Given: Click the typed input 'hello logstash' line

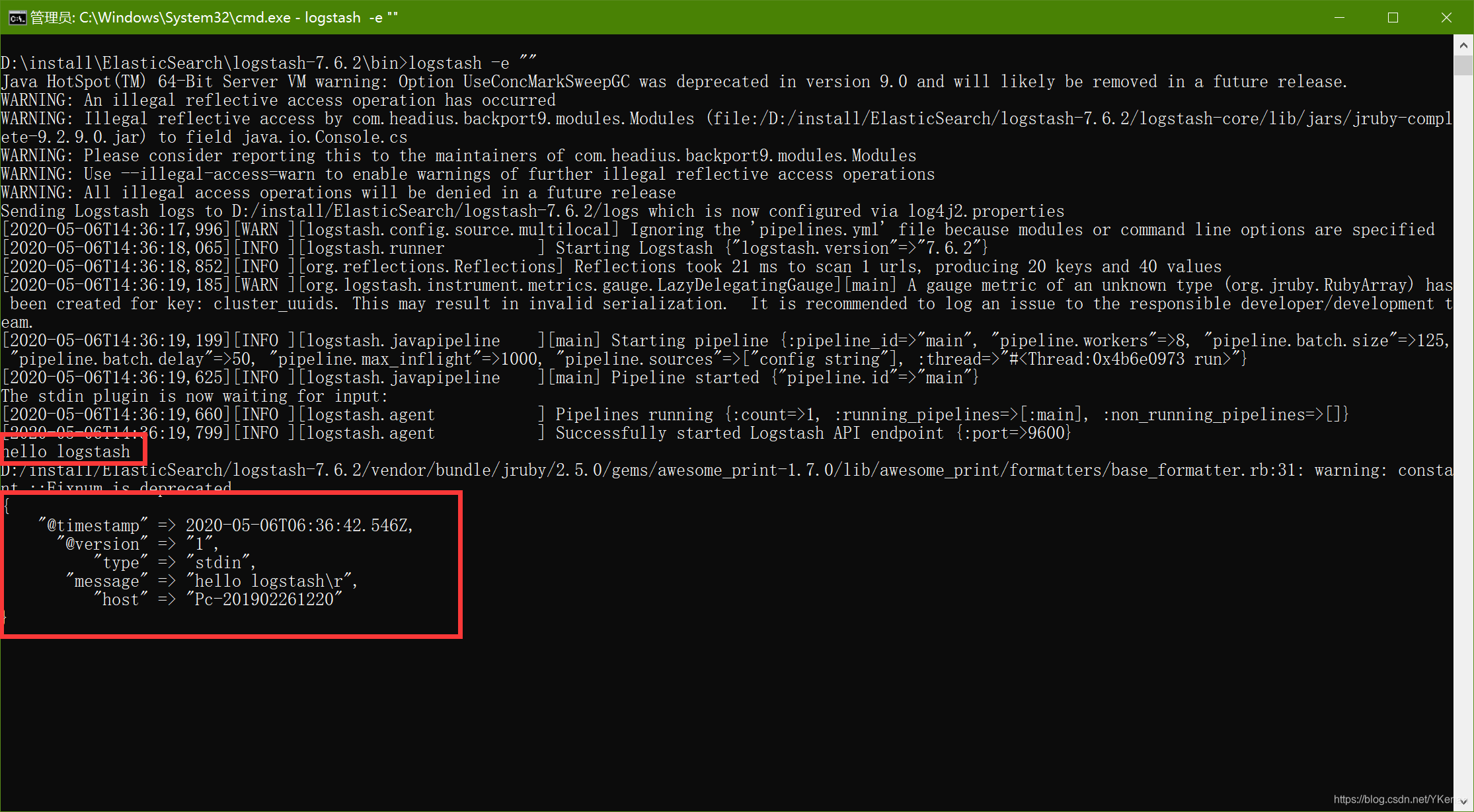Looking at the screenshot, I should point(66,451).
